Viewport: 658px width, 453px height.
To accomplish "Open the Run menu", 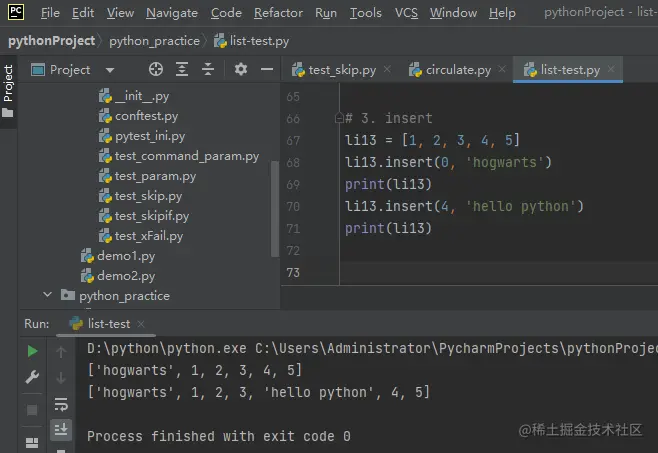I will [326, 13].
